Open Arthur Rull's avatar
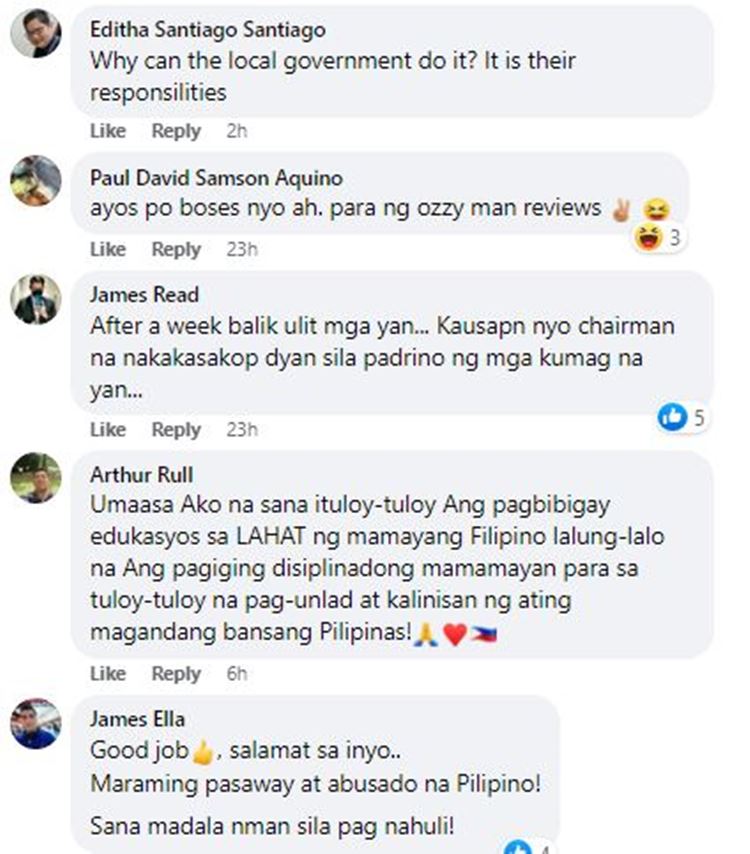The image size is (750, 854). tap(36, 478)
